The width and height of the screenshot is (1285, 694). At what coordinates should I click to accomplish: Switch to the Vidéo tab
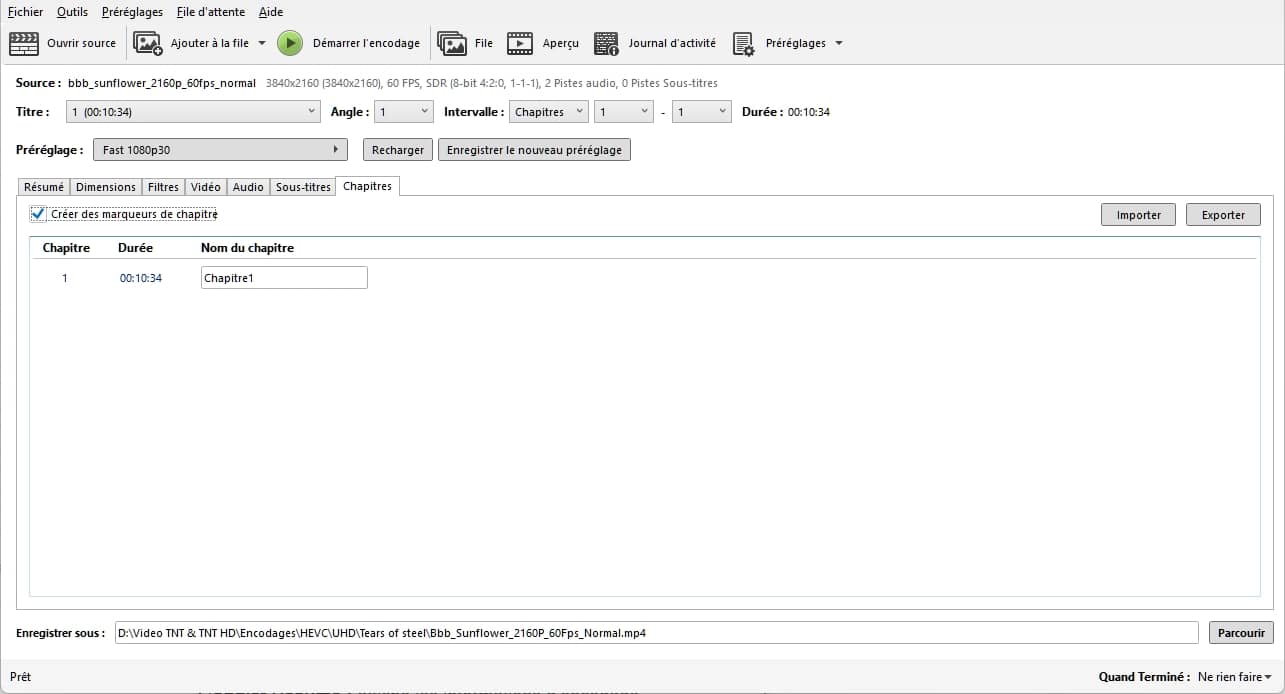click(x=205, y=187)
